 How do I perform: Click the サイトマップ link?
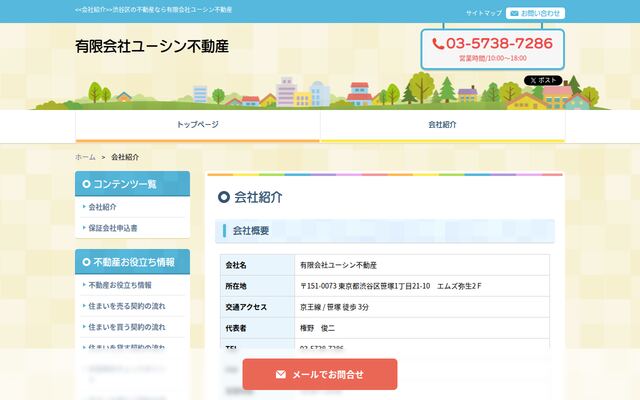484,13
